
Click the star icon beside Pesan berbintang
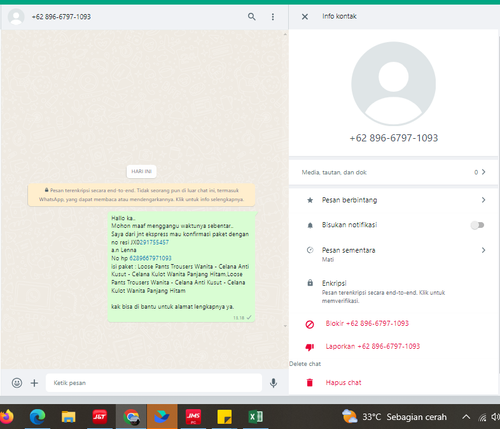310,200
